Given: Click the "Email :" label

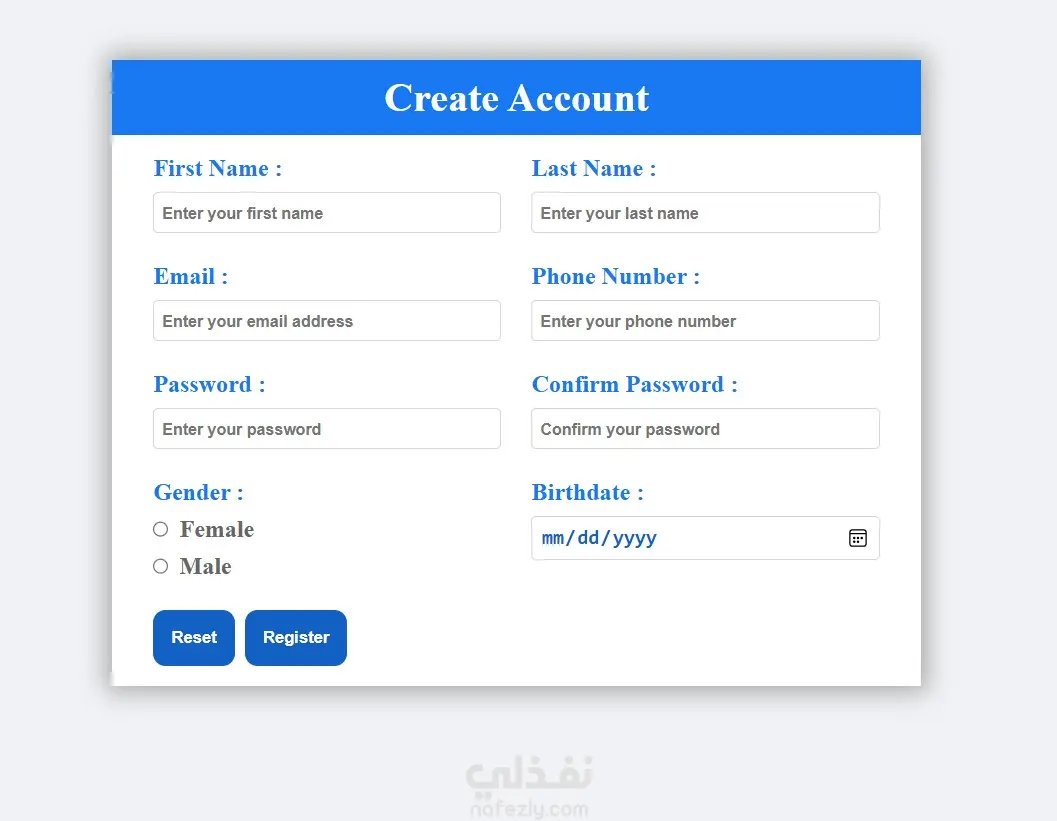Looking at the screenshot, I should click(x=191, y=276).
